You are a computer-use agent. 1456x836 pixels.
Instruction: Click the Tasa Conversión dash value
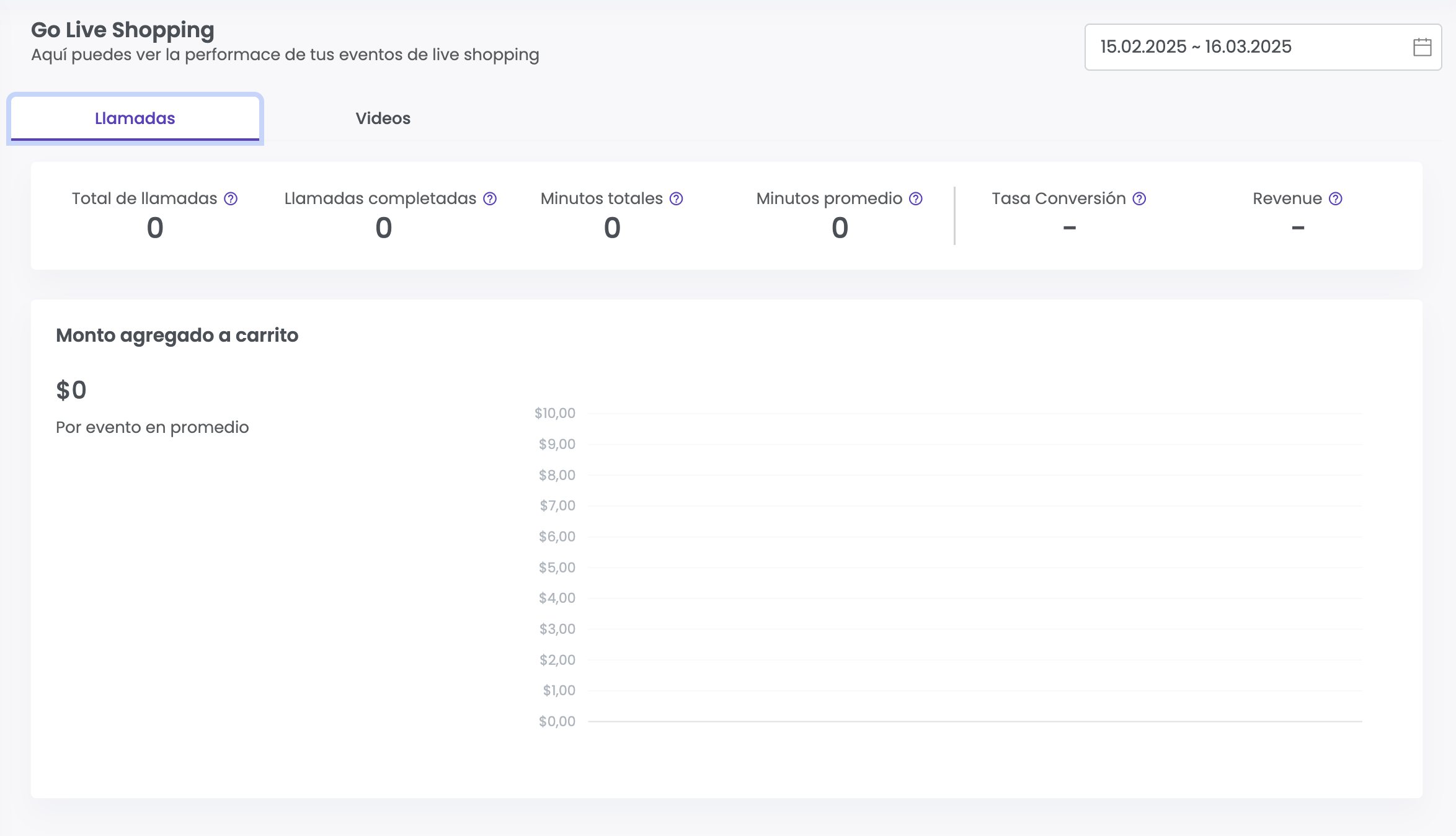1069,228
